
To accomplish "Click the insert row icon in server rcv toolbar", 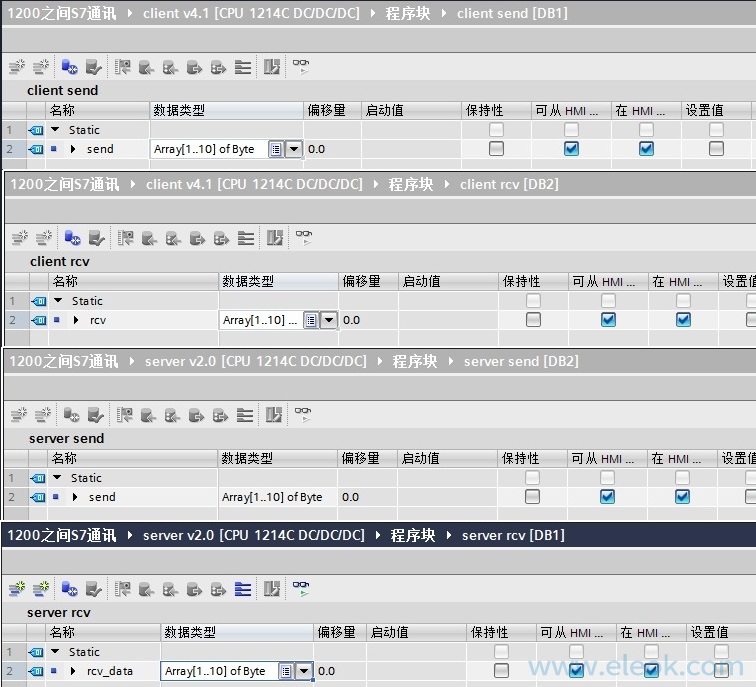I will tap(16, 589).
